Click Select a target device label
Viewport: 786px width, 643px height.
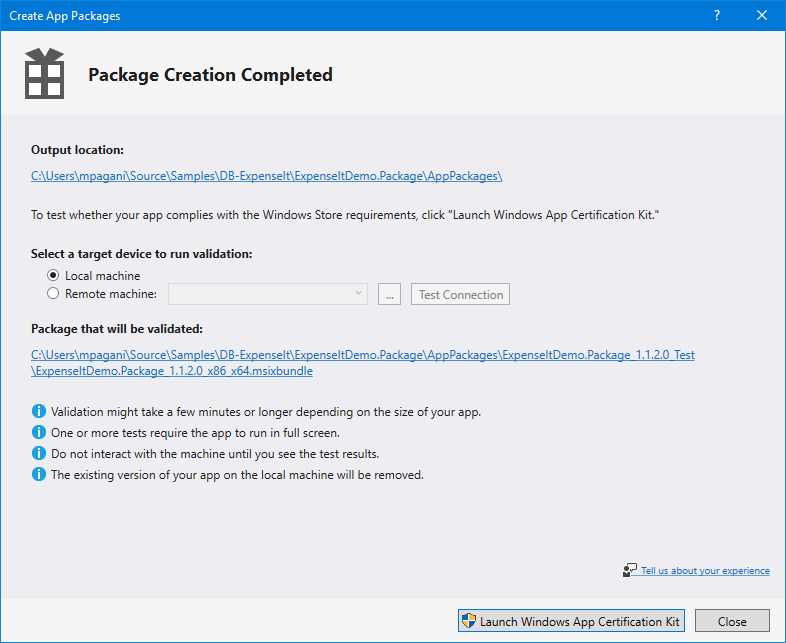click(x=142, y=254)
